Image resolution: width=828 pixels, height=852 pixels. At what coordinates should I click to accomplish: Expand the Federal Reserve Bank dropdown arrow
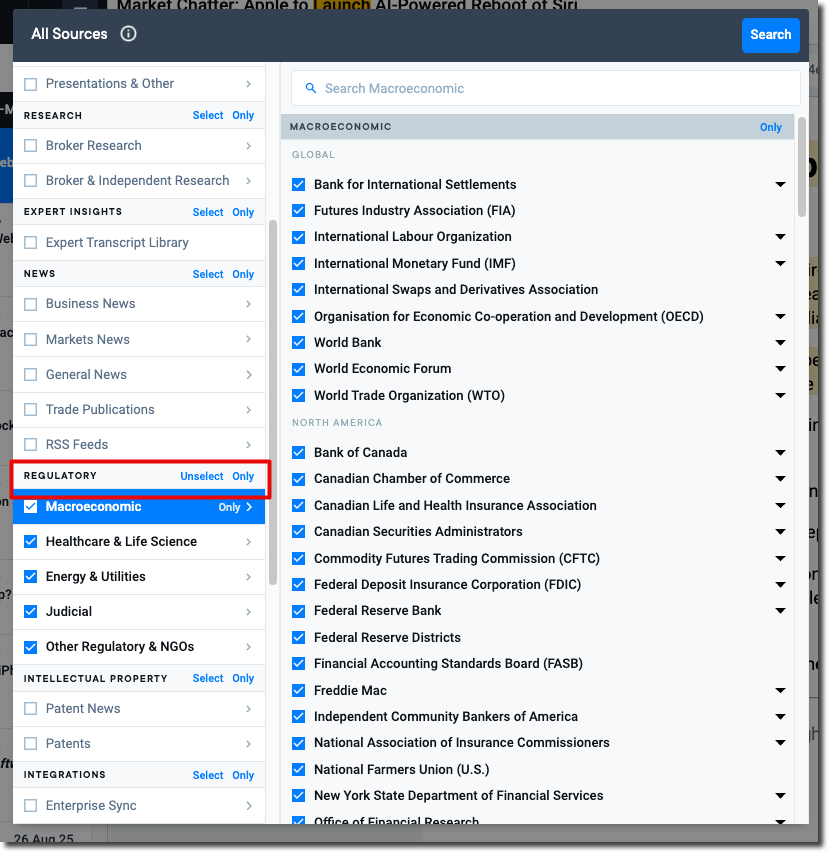click(780, 611)
